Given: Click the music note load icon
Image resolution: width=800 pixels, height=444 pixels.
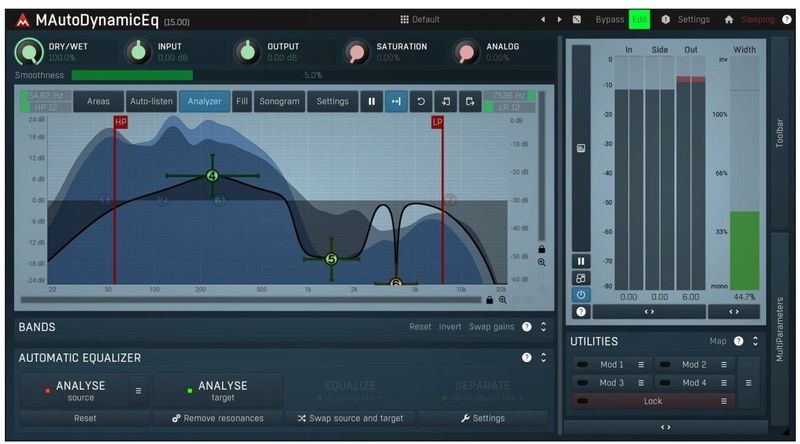Looking at the screenshot, I should (x=445, y=102).
